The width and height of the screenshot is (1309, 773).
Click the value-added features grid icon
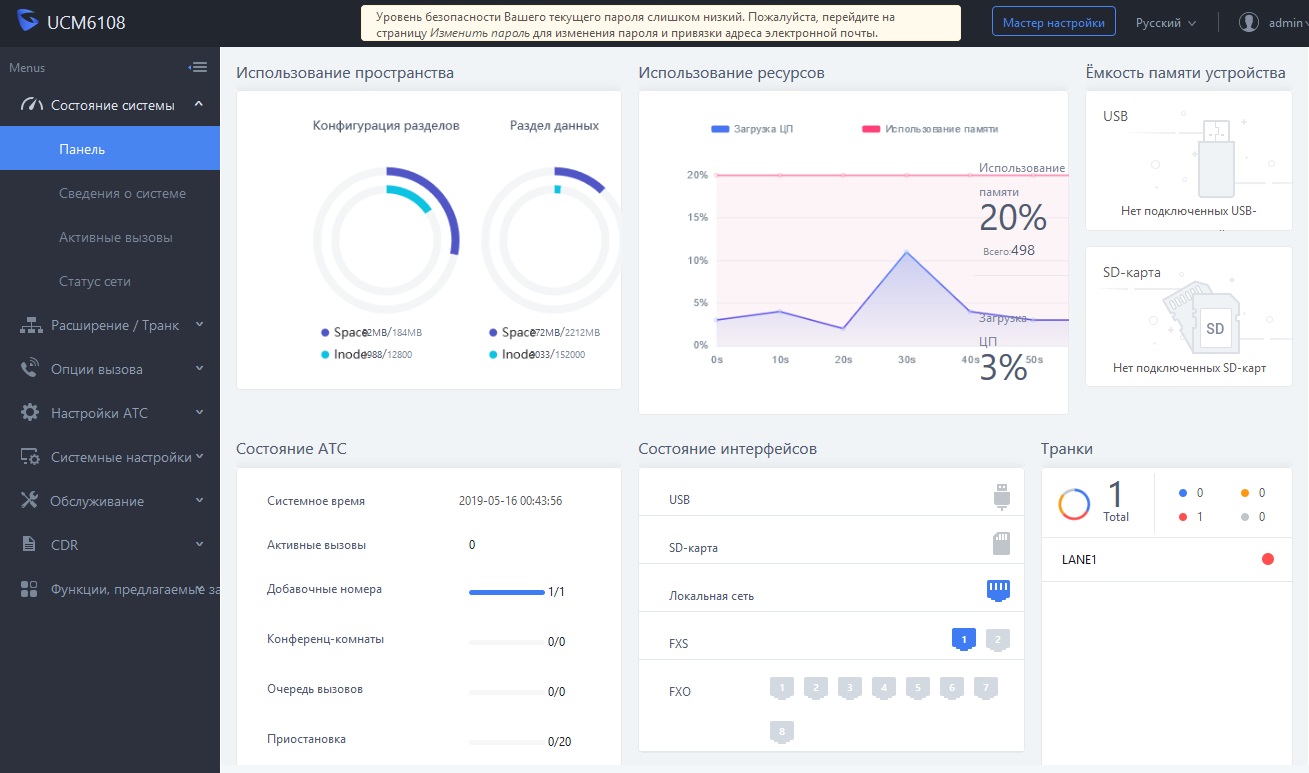click(x=30, y=589)
